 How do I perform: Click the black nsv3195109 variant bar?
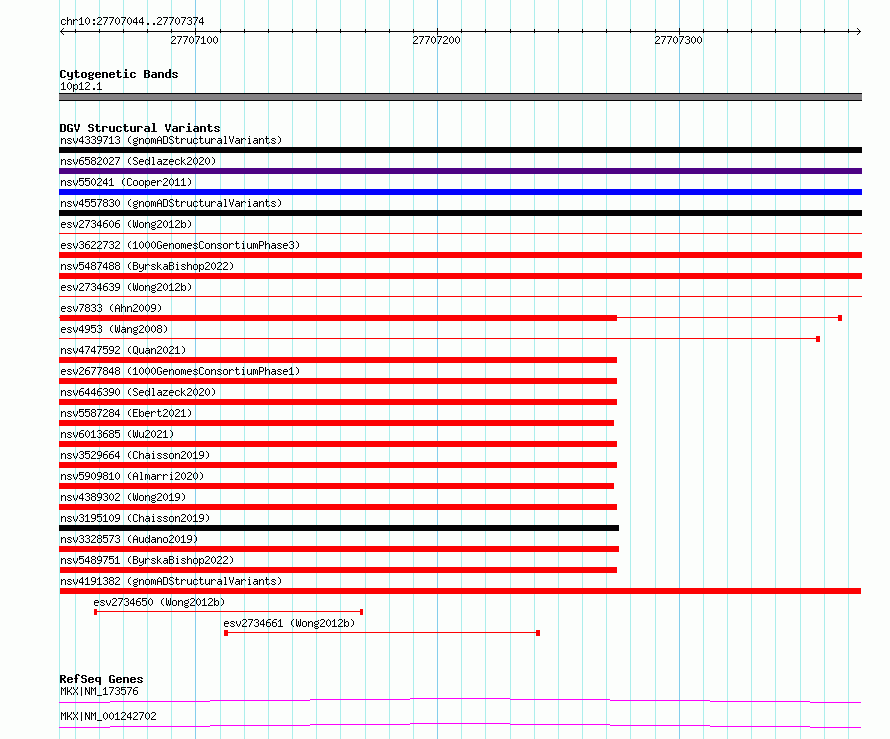[339, 528]
